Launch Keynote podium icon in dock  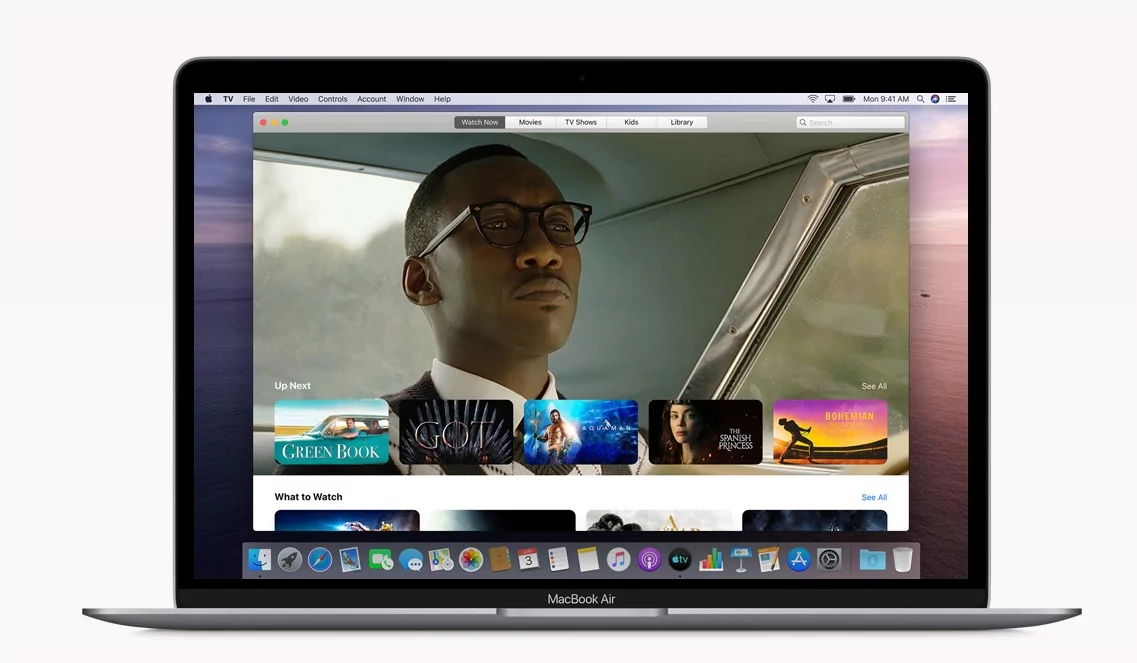tap(740, 559)
